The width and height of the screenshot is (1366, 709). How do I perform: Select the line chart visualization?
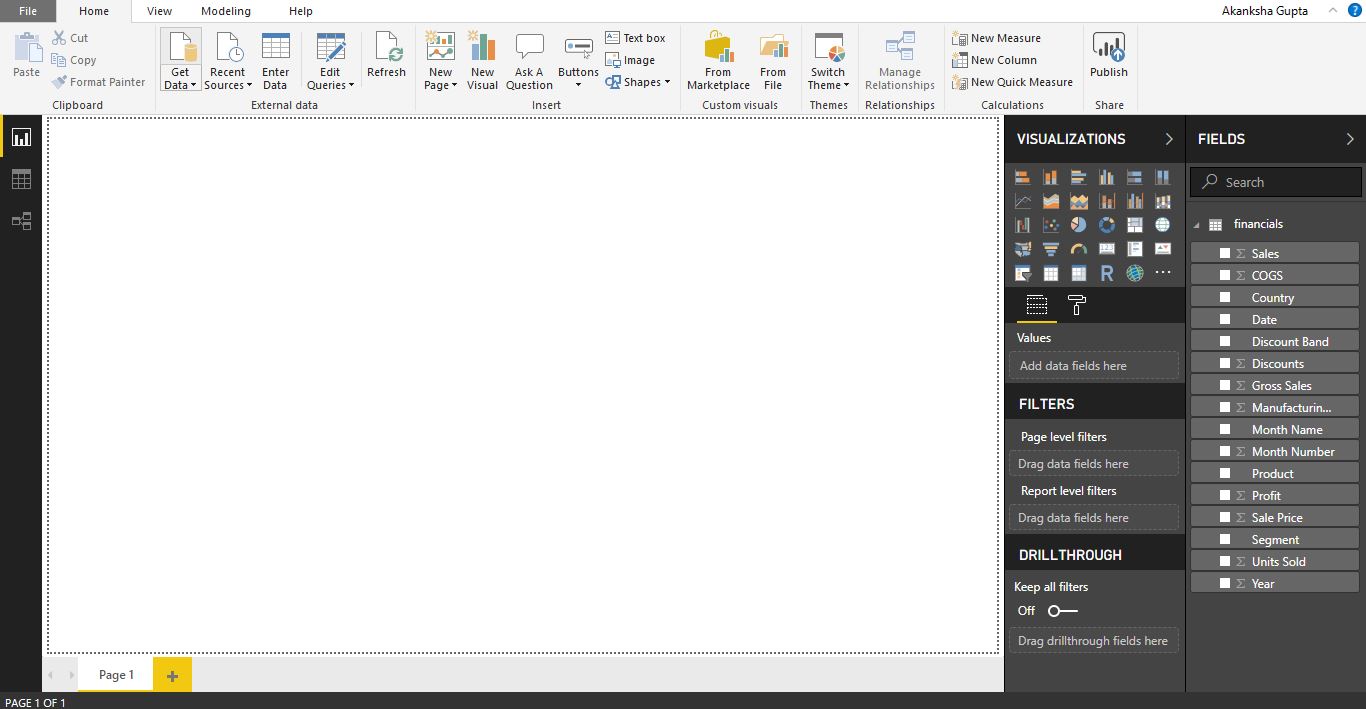1022,201
